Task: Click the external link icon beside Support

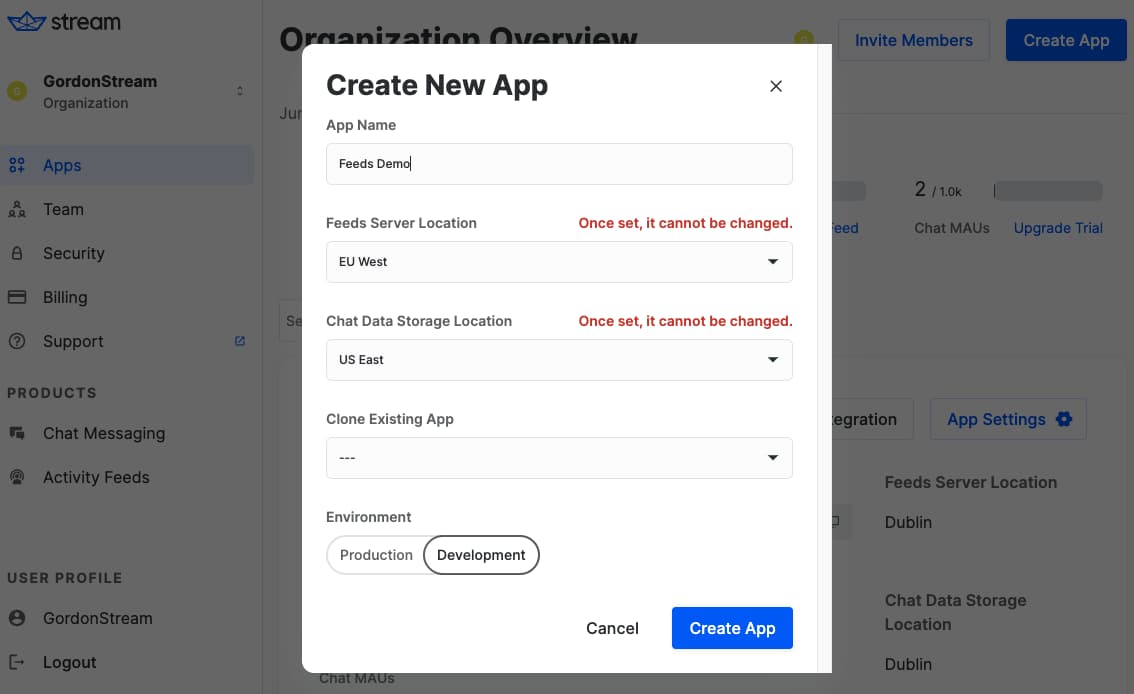Action: pos(240,340)
